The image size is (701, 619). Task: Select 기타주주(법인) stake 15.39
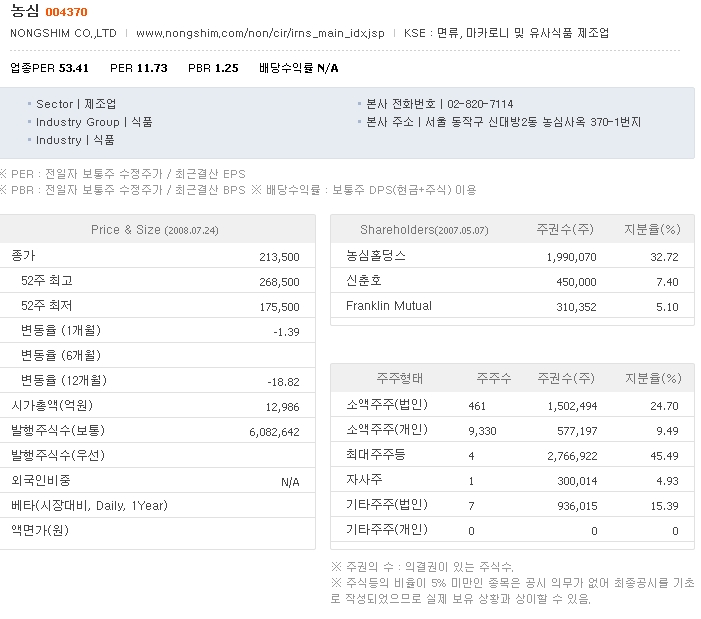coord(664,506)
